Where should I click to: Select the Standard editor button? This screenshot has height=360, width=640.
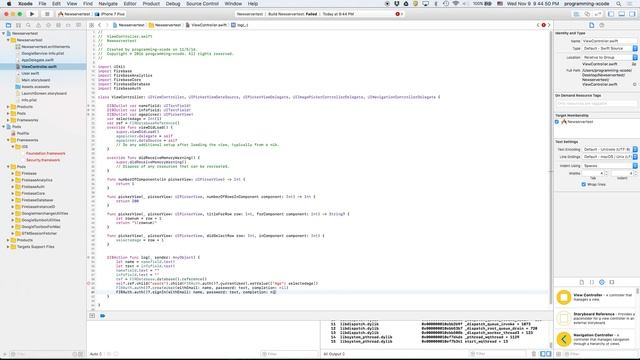[x=576, y=14]
